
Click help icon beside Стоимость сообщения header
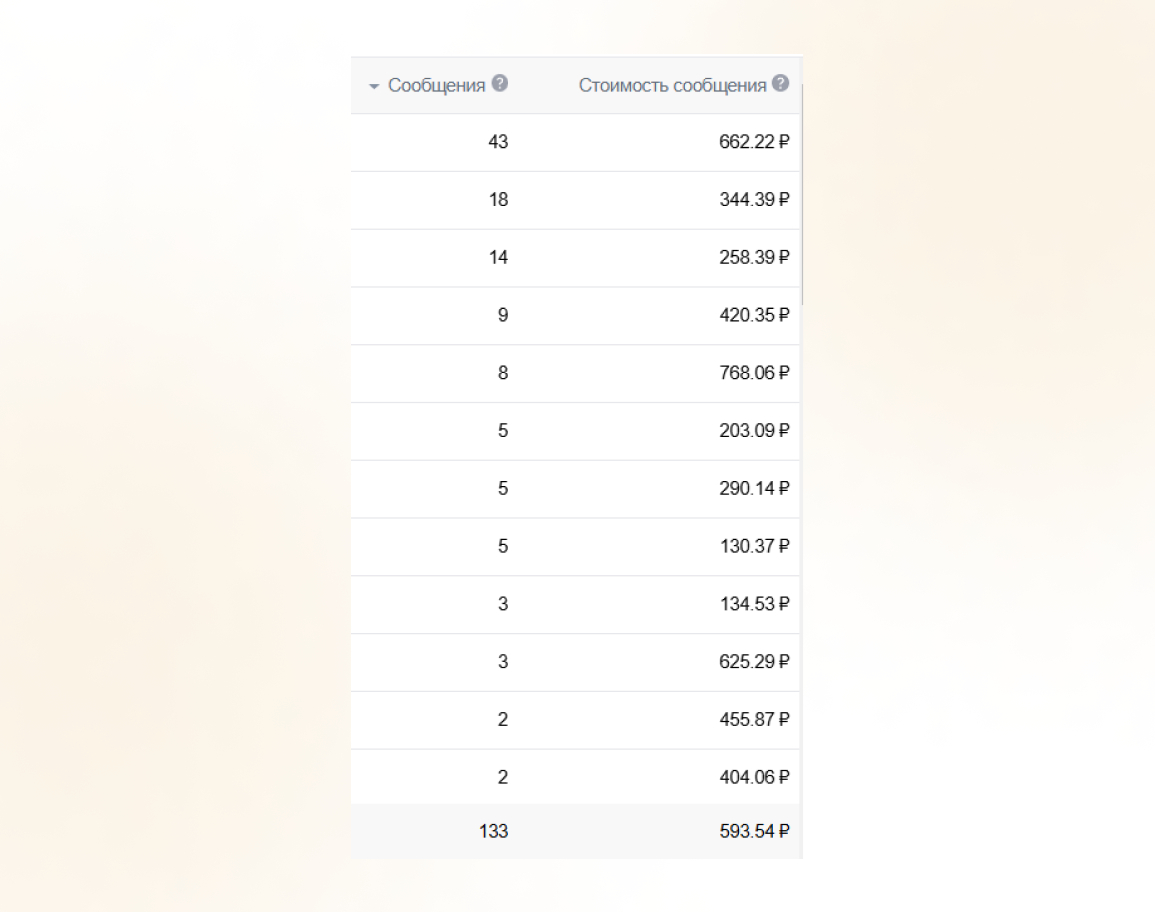pyautogui.click(x=781, y=84)
